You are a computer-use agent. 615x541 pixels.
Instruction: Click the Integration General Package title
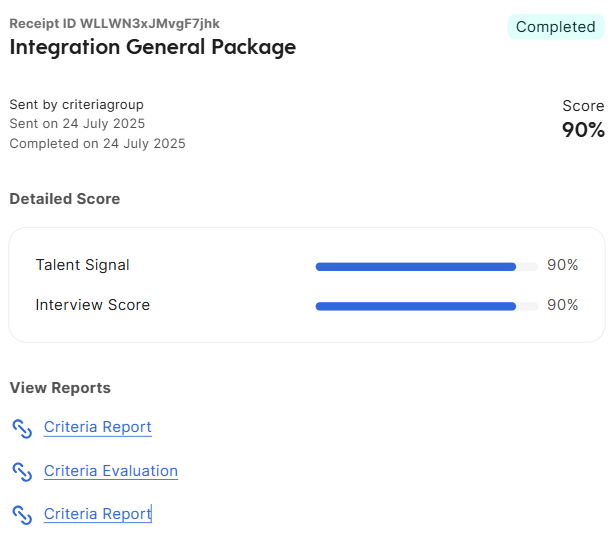click(x=153, y=47)
